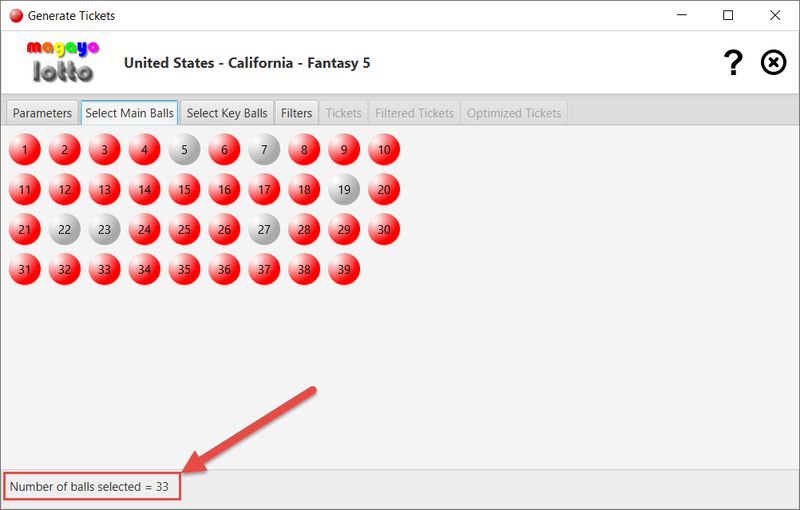
Task: Toggle ball number 17
Action: pyautogui.click(x=264, y=189)
